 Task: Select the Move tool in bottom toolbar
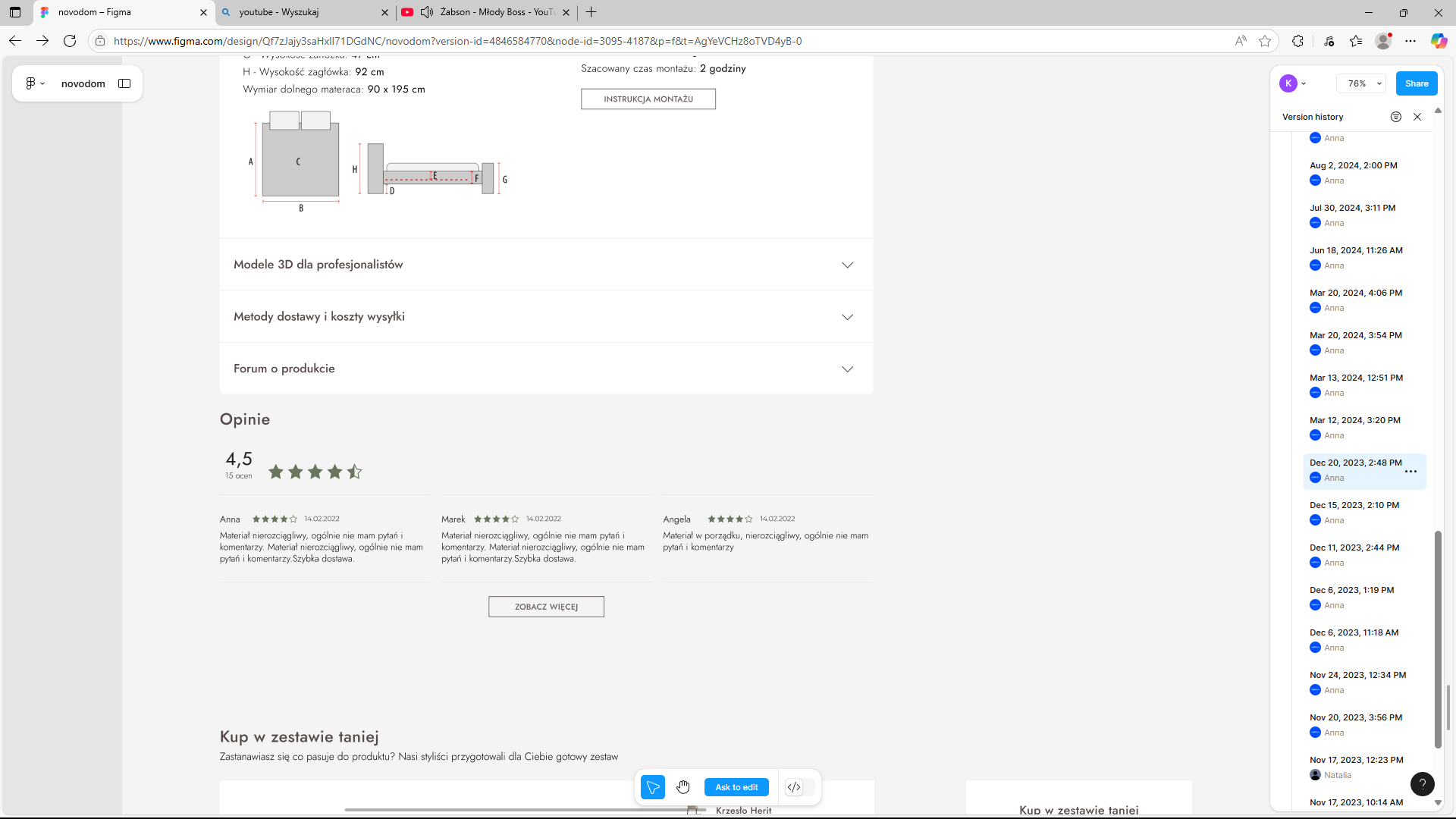click(x=652, y=787)
